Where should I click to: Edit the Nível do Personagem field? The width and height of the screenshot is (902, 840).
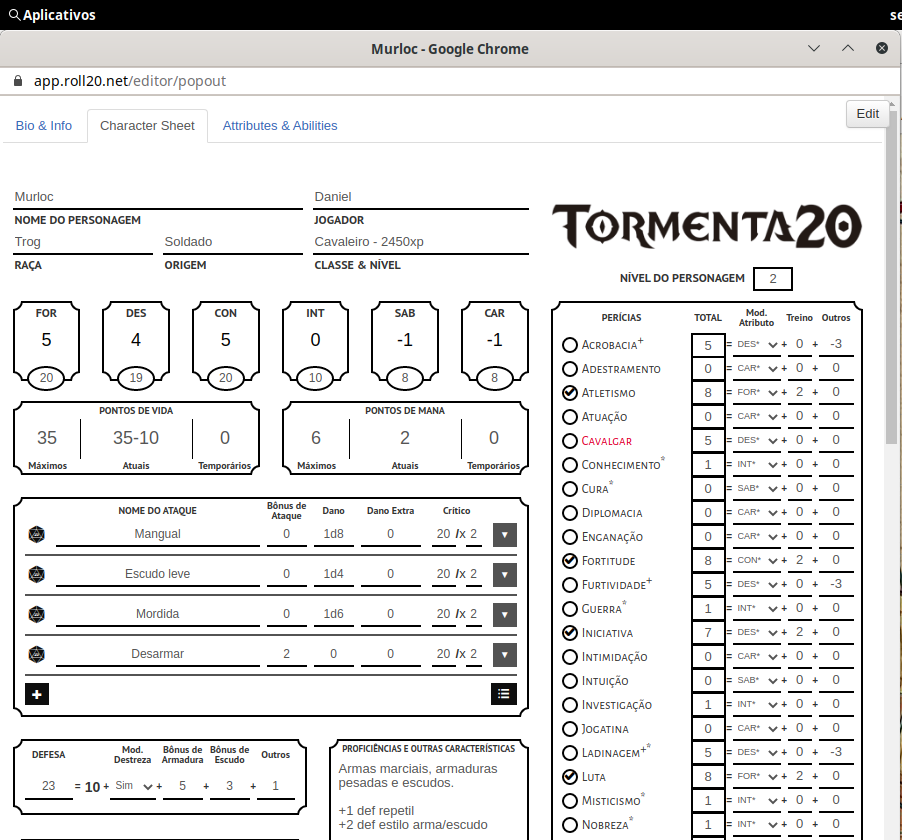coord(772,279)
